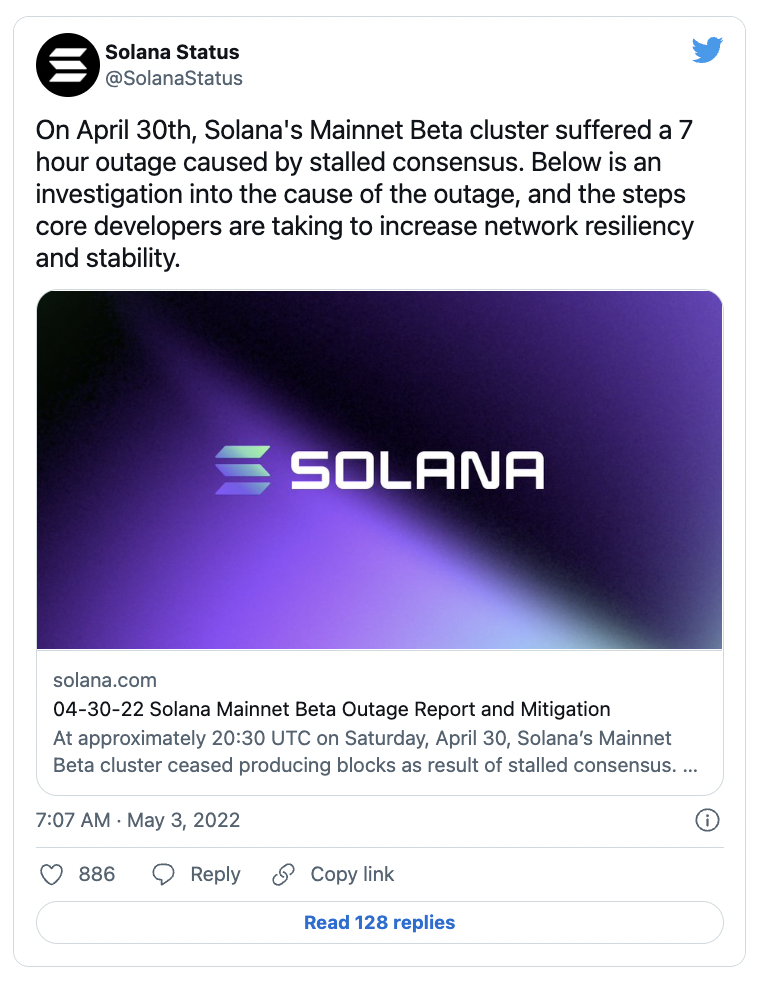This screenshot has width=760, height=982.
Task: Open the Twitter info circle icon
Action: point(707,821)
